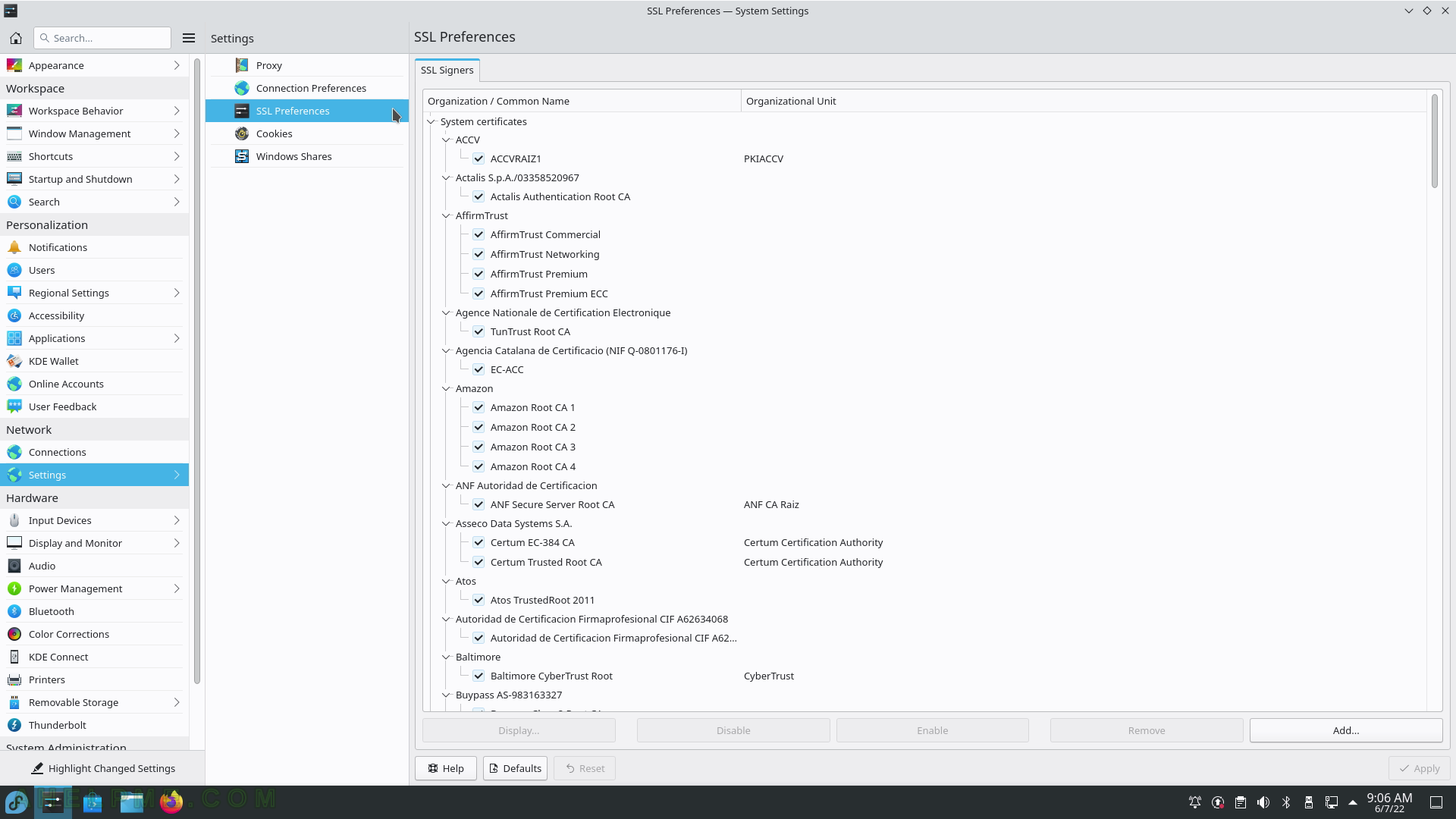Toggle Amazon Root CA 3 checkbox
The image size is (1456, 819).
(479, 447)
